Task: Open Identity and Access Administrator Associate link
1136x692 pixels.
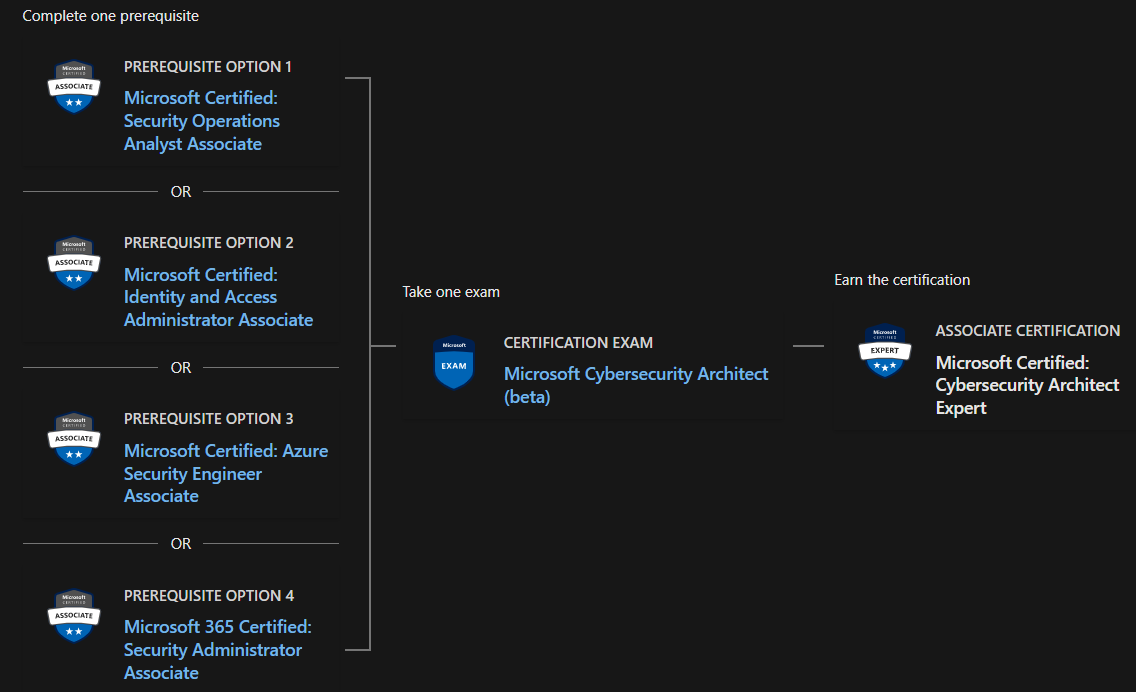Action: (218, 297)
